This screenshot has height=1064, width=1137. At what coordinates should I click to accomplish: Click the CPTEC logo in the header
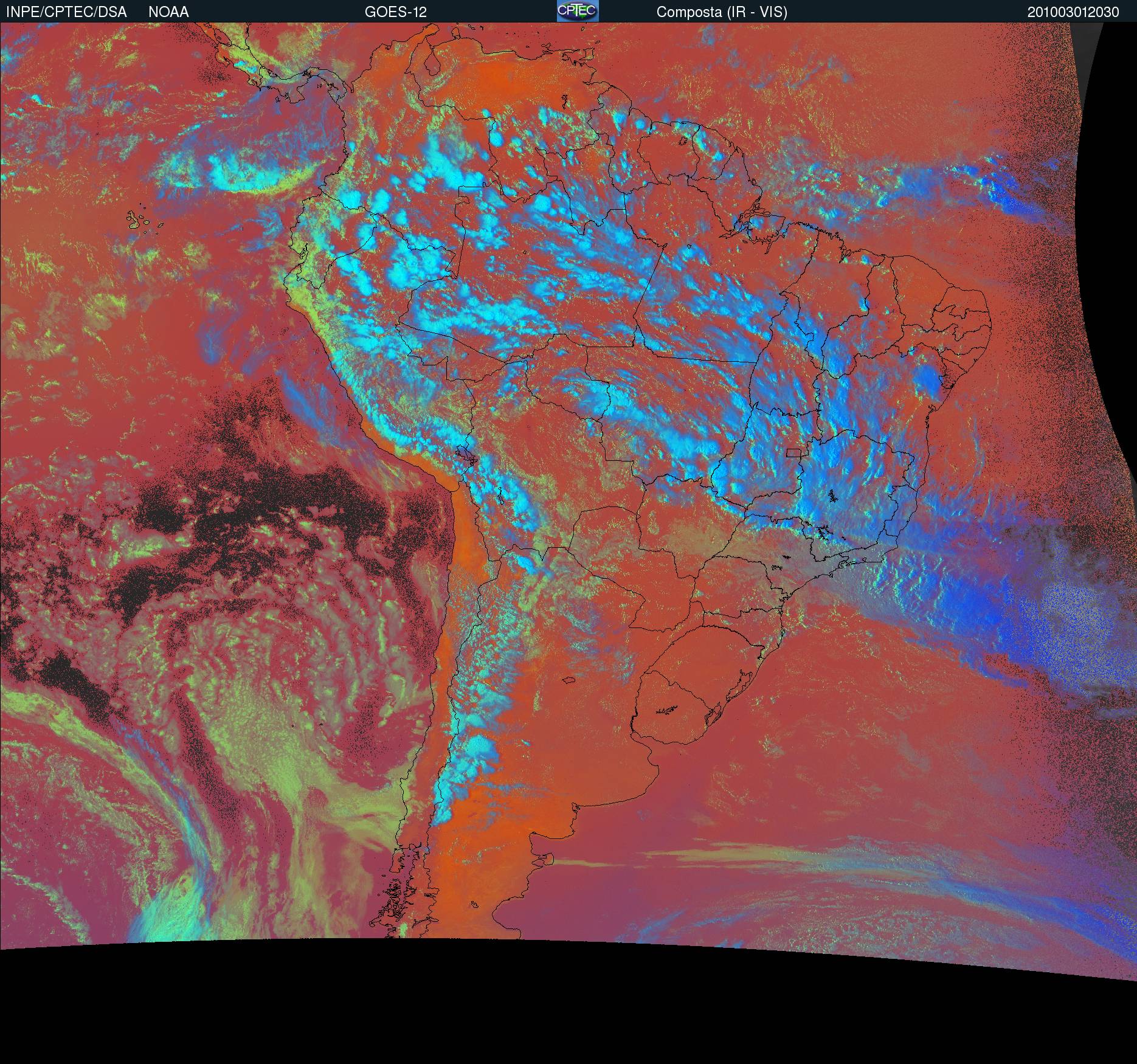[578, 11]
